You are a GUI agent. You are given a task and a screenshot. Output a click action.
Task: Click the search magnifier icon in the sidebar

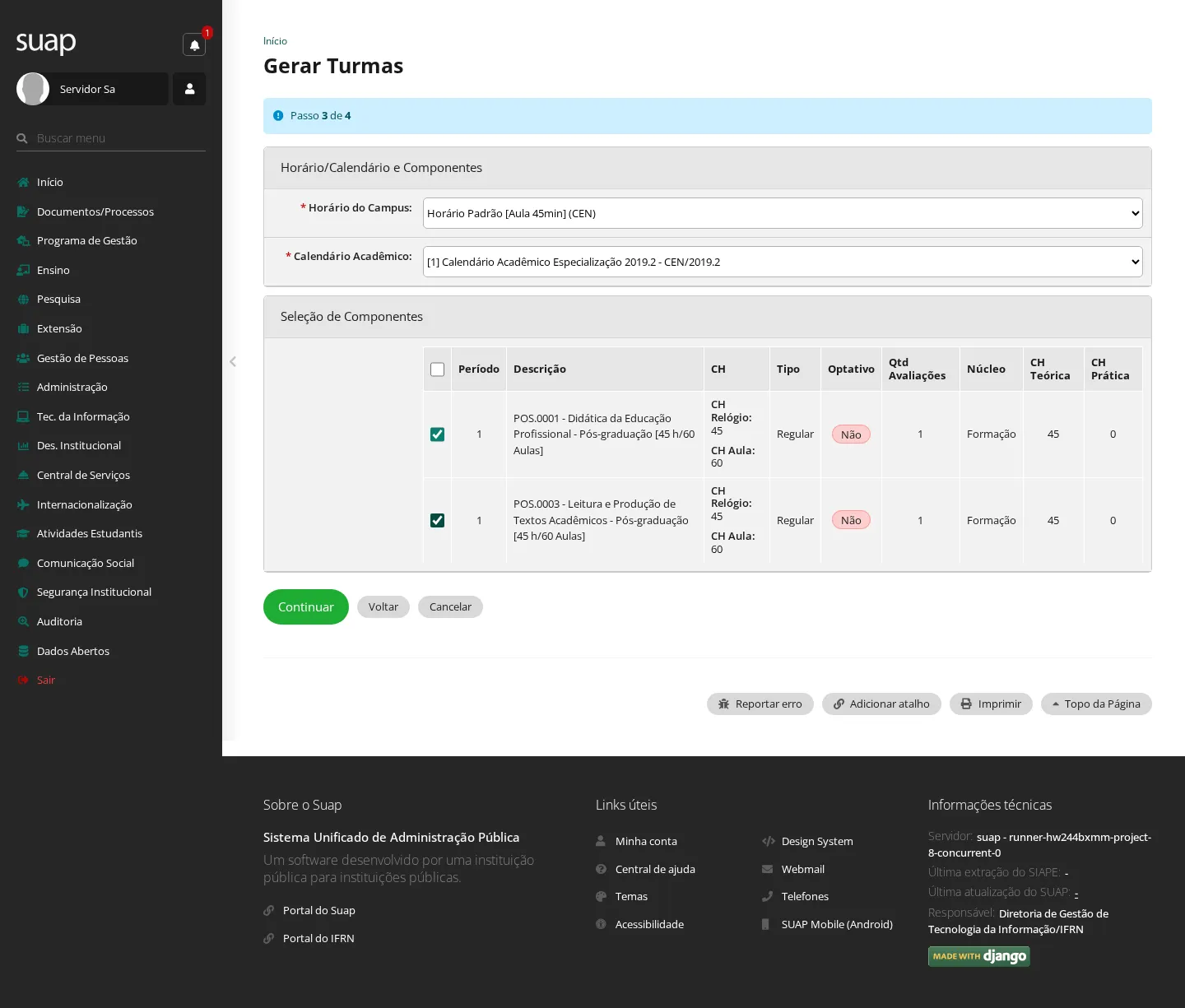(22, 138)
